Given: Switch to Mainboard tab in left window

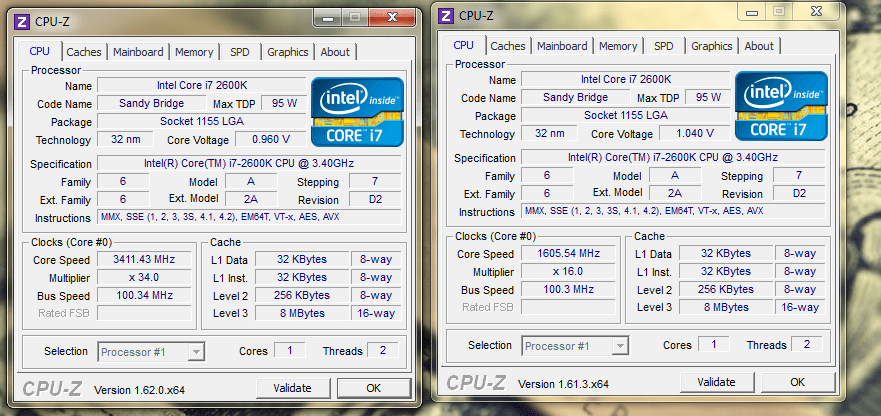Looking at the screenshot, I should 138,52.
